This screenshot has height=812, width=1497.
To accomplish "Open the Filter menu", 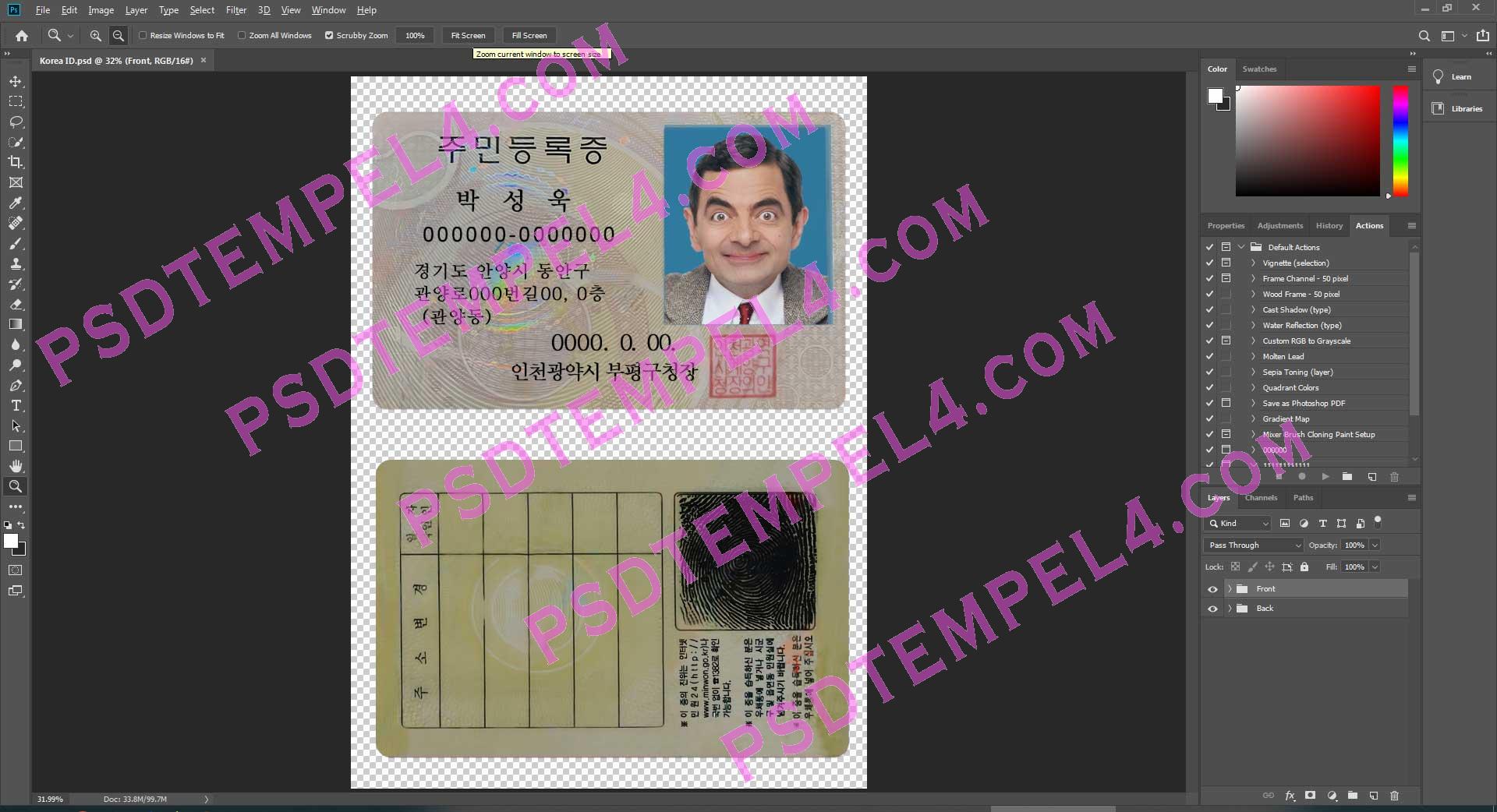I will (235, 10).
